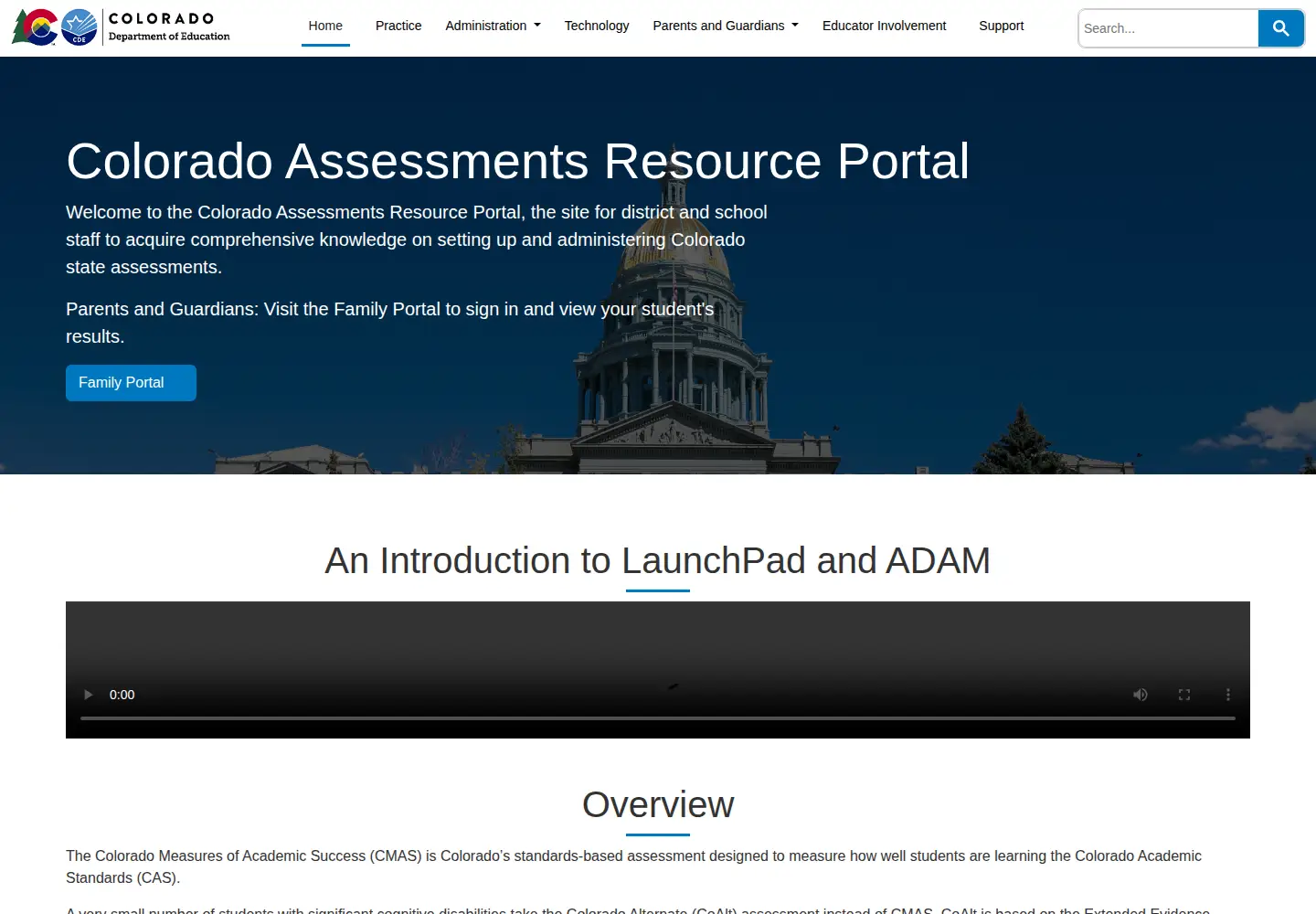
Task: Open Educator Involvement page
Action: [884, 26]
